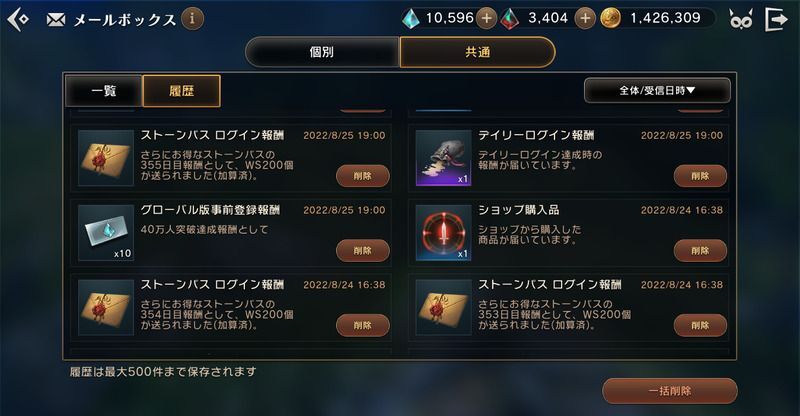This screenshot has width=800, height=416.
Task: Tap the daily login reward item thumbnail
Action: click(443, 158)
